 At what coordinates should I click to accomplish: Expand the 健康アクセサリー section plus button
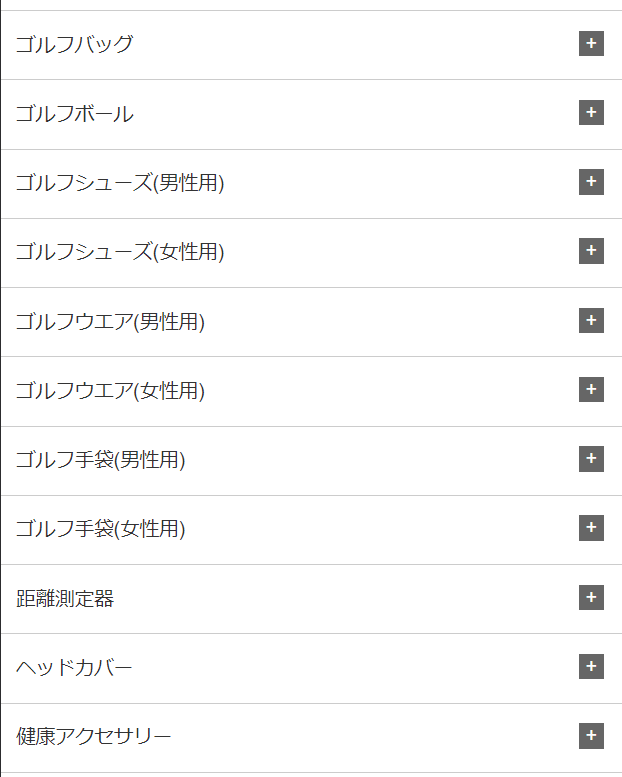click(591, 736)
